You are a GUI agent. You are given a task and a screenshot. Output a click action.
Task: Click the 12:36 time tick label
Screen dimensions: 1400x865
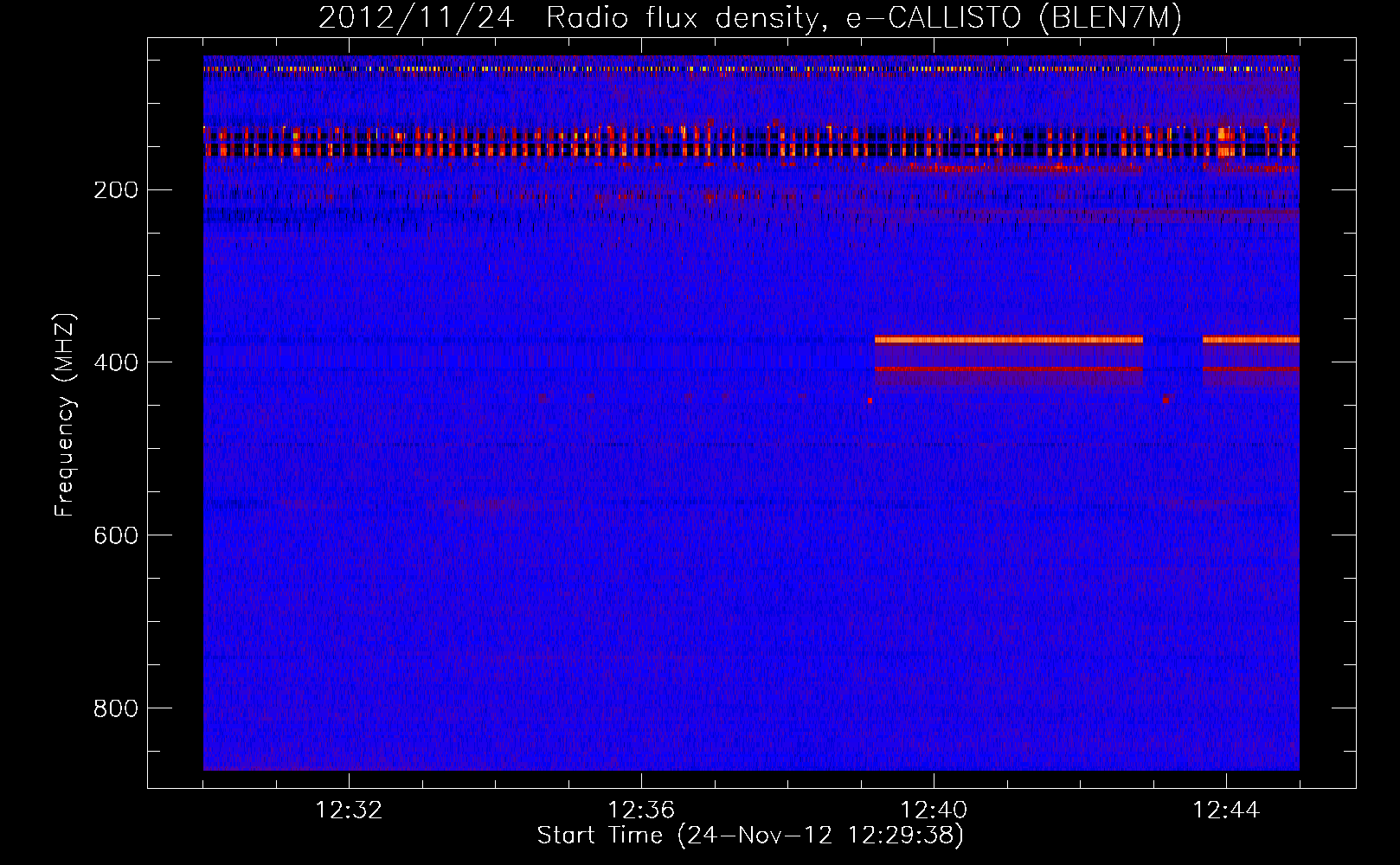tap(641, 811)
